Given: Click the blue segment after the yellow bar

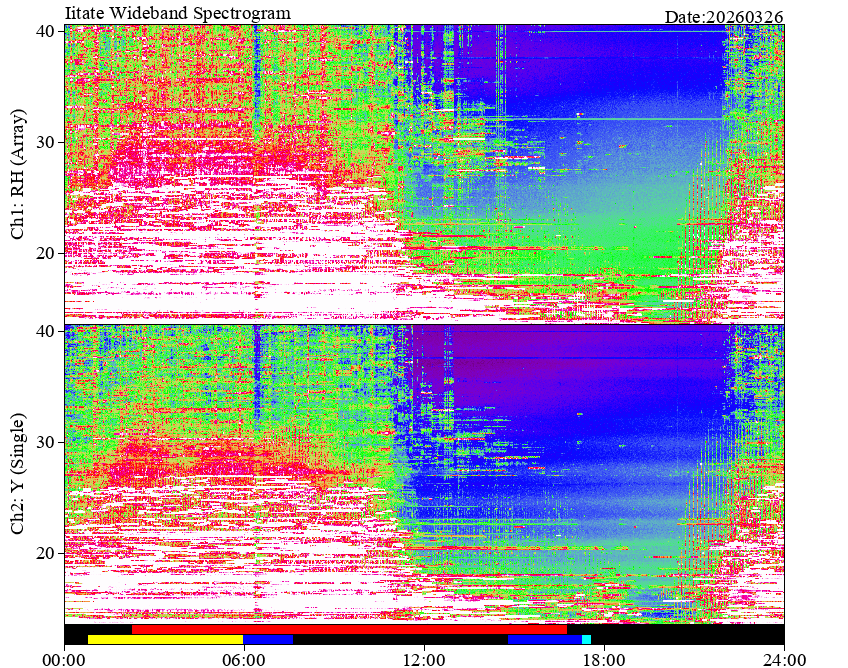Looking at the screenshot, I should pos(268,639).
